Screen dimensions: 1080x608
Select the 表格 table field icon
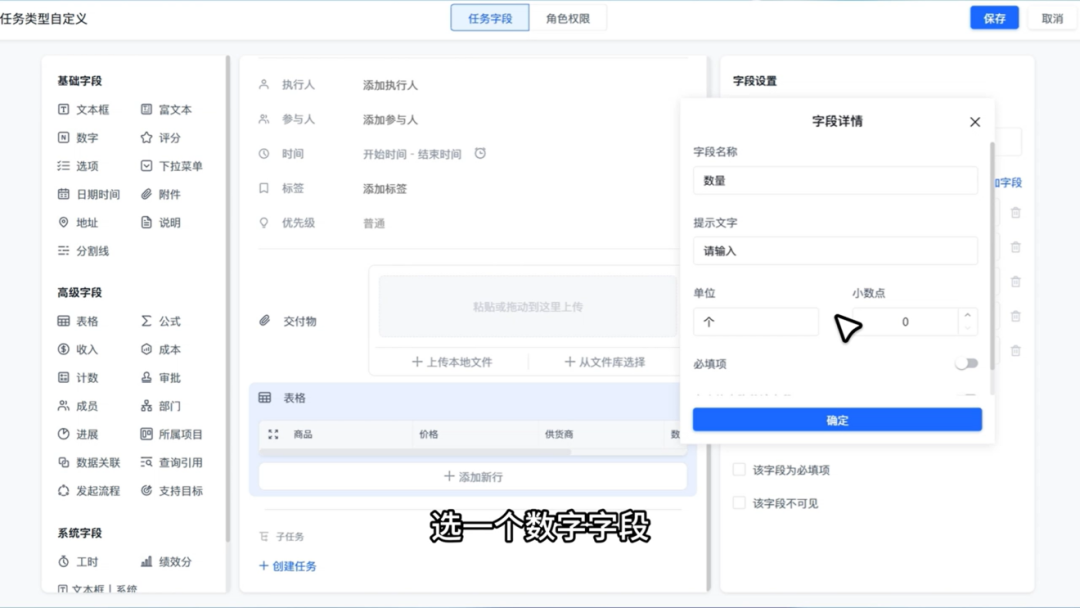click(63, 321)
